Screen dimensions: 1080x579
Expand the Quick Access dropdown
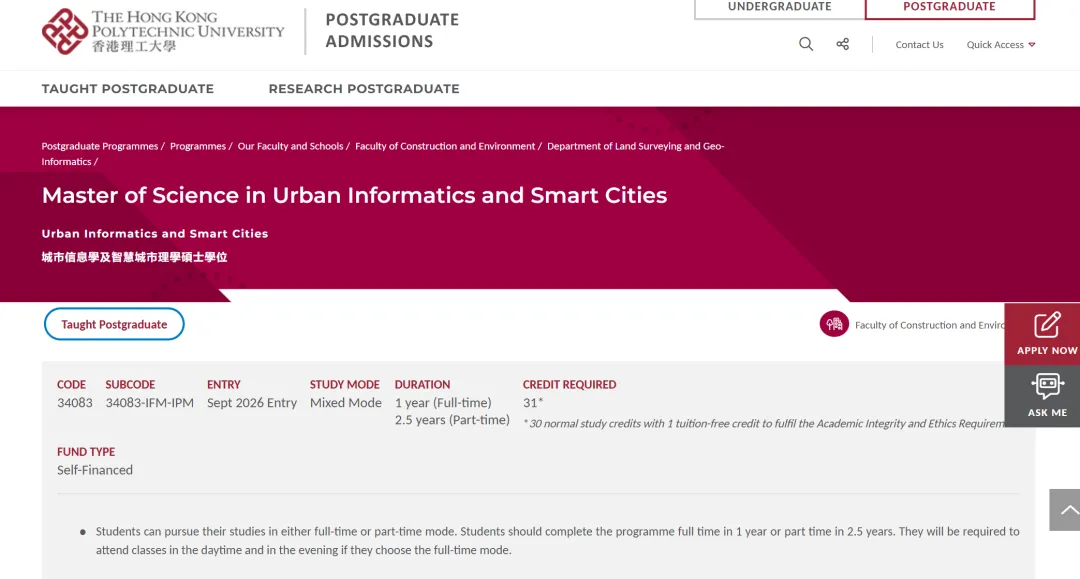pos(1000,45)
